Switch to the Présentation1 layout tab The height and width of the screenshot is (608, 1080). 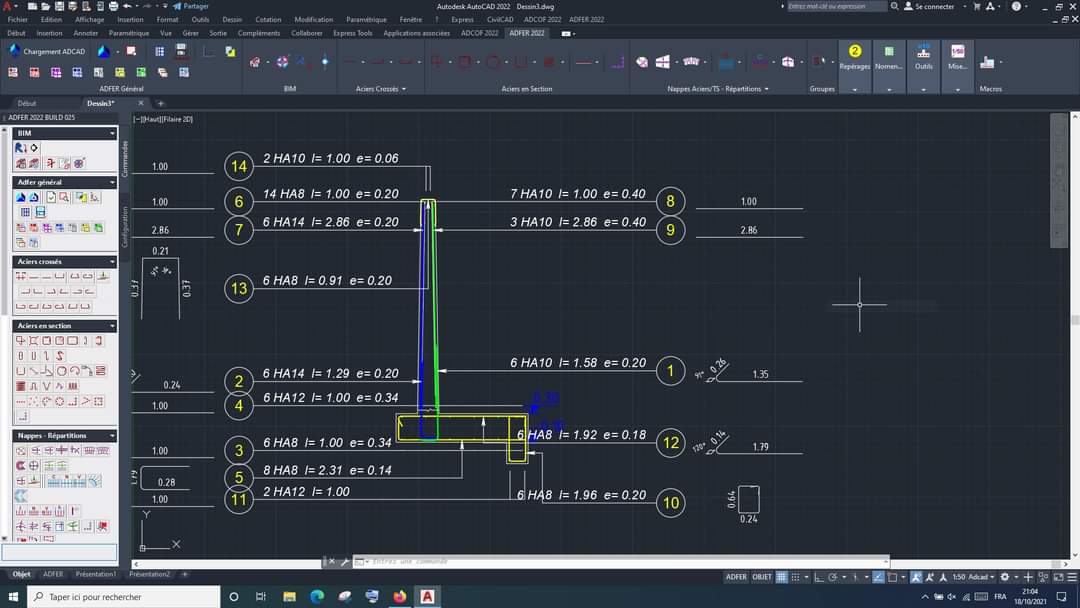96,574
